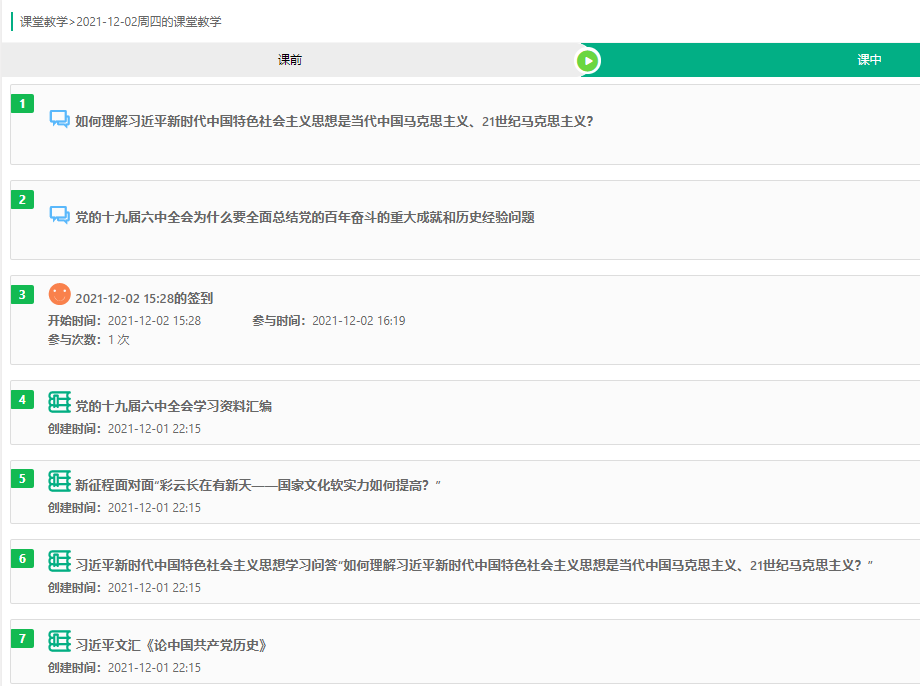The width and height of the screenshot is (920, 686).
Task: Click the discussion chat icon in item 1
Action: pos(59,119)
